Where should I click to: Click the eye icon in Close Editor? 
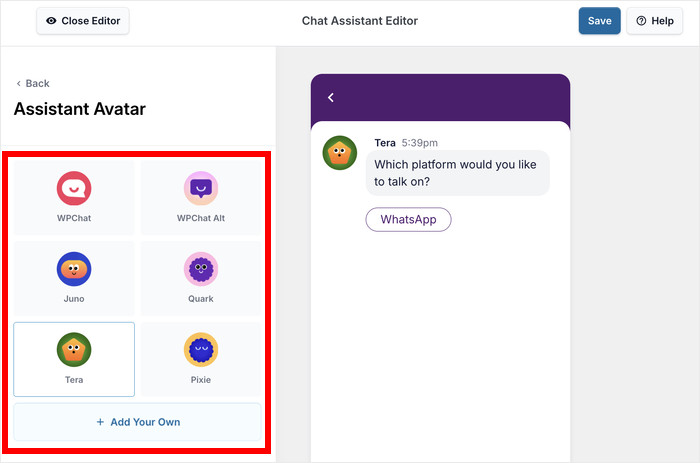click(x=51, y=21)
